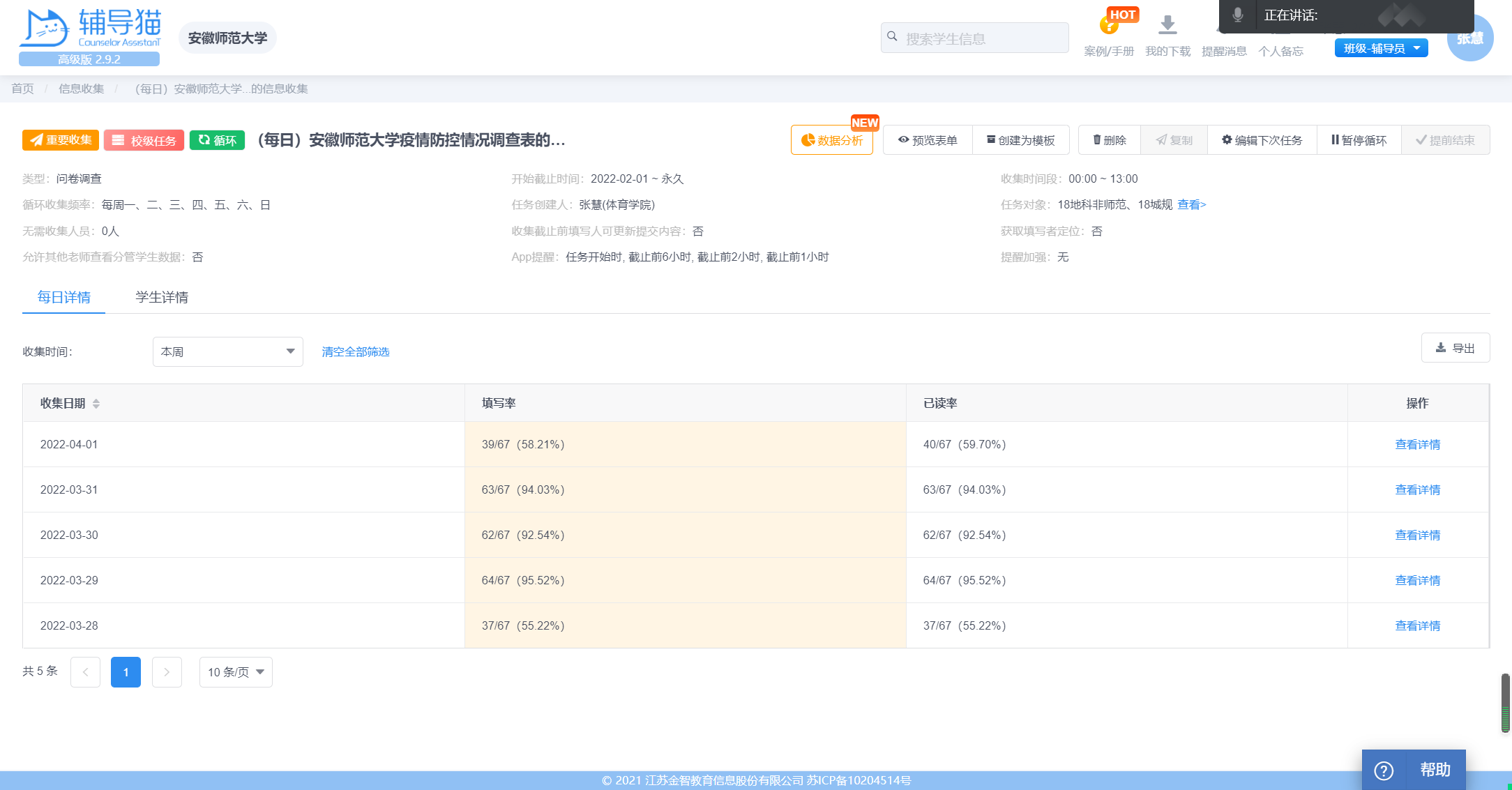Click Edit Next Task (编辑下次任务) gear button
The image size is (1512, 790).
(1262, 140)
